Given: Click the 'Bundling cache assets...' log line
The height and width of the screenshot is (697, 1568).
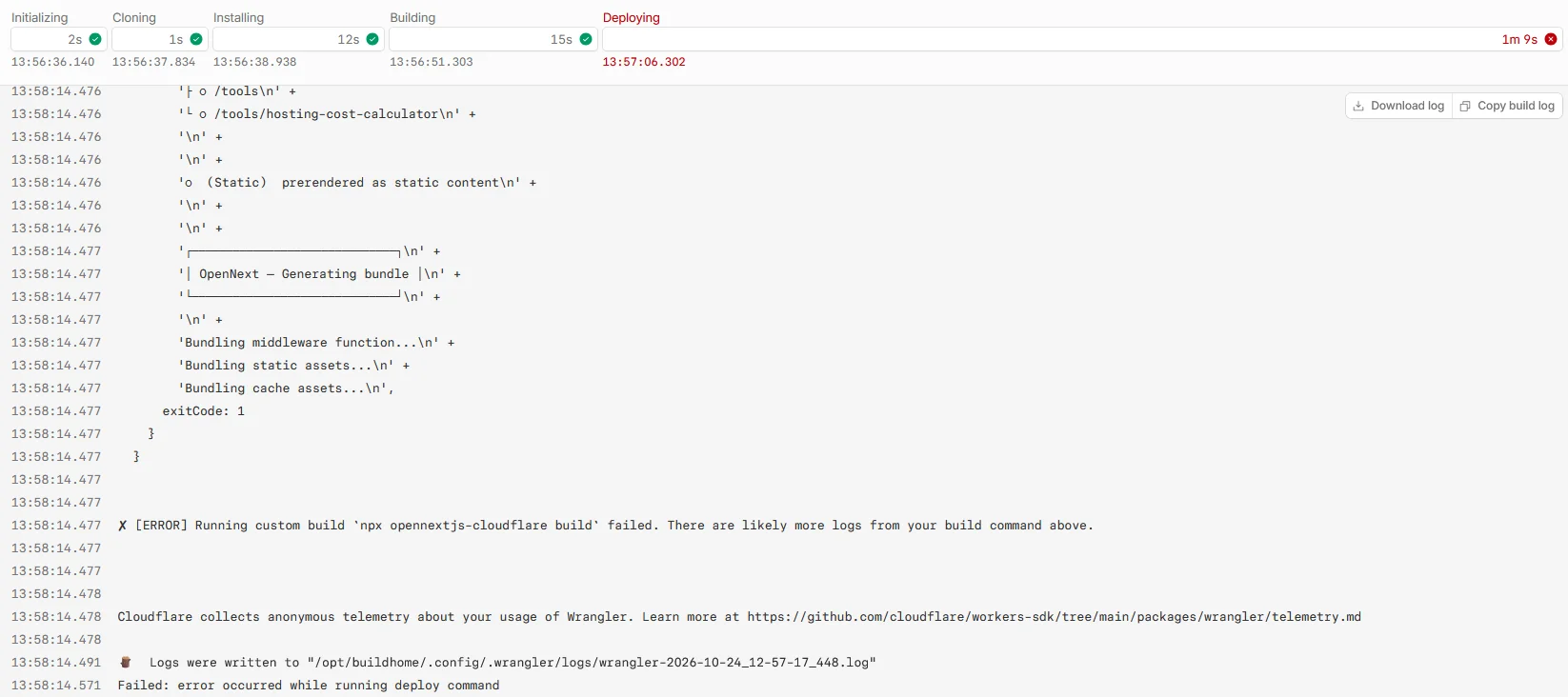Looking at the screenshot, I should pos(286,388).
